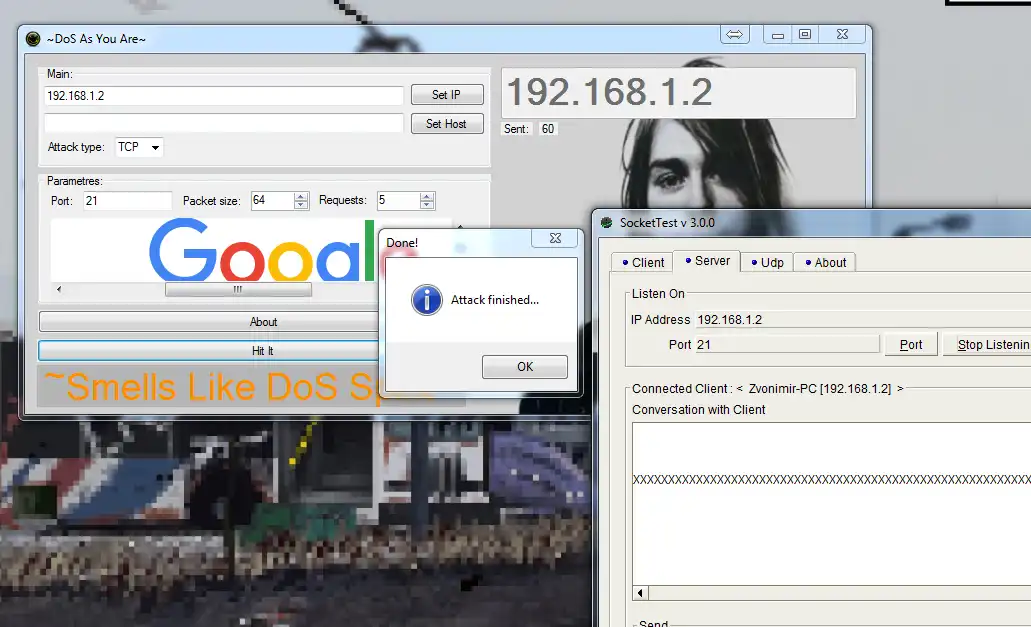Click OK in the Attack finished dialog

[525, 367]
